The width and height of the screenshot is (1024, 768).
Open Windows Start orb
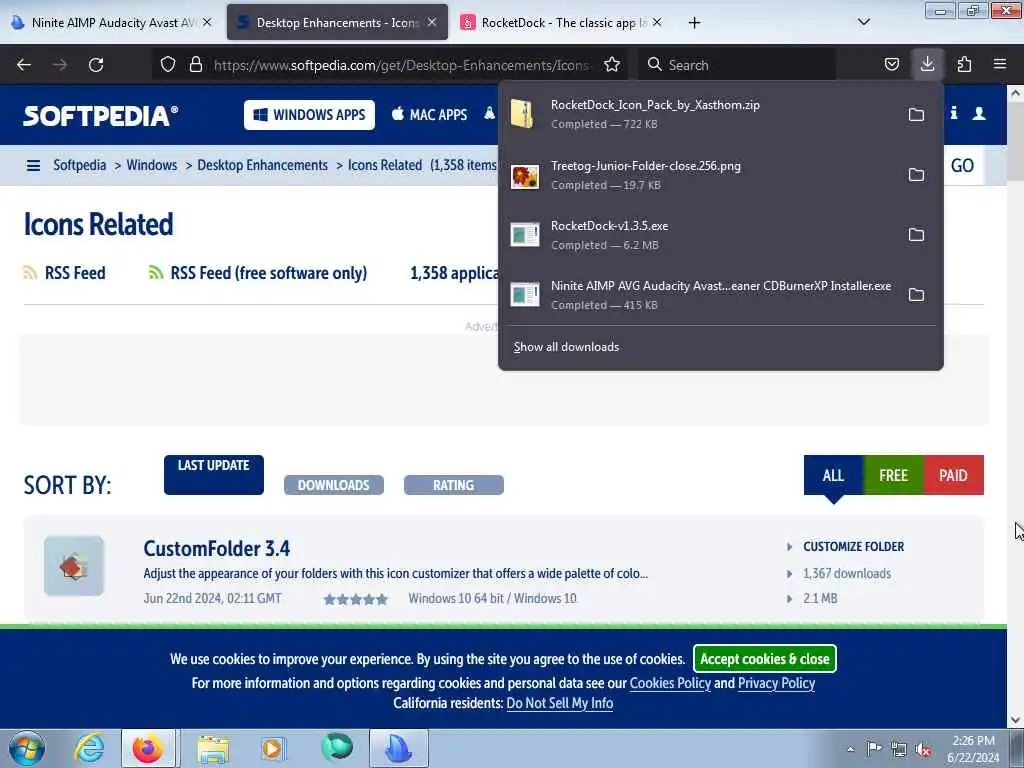(26, 748)
